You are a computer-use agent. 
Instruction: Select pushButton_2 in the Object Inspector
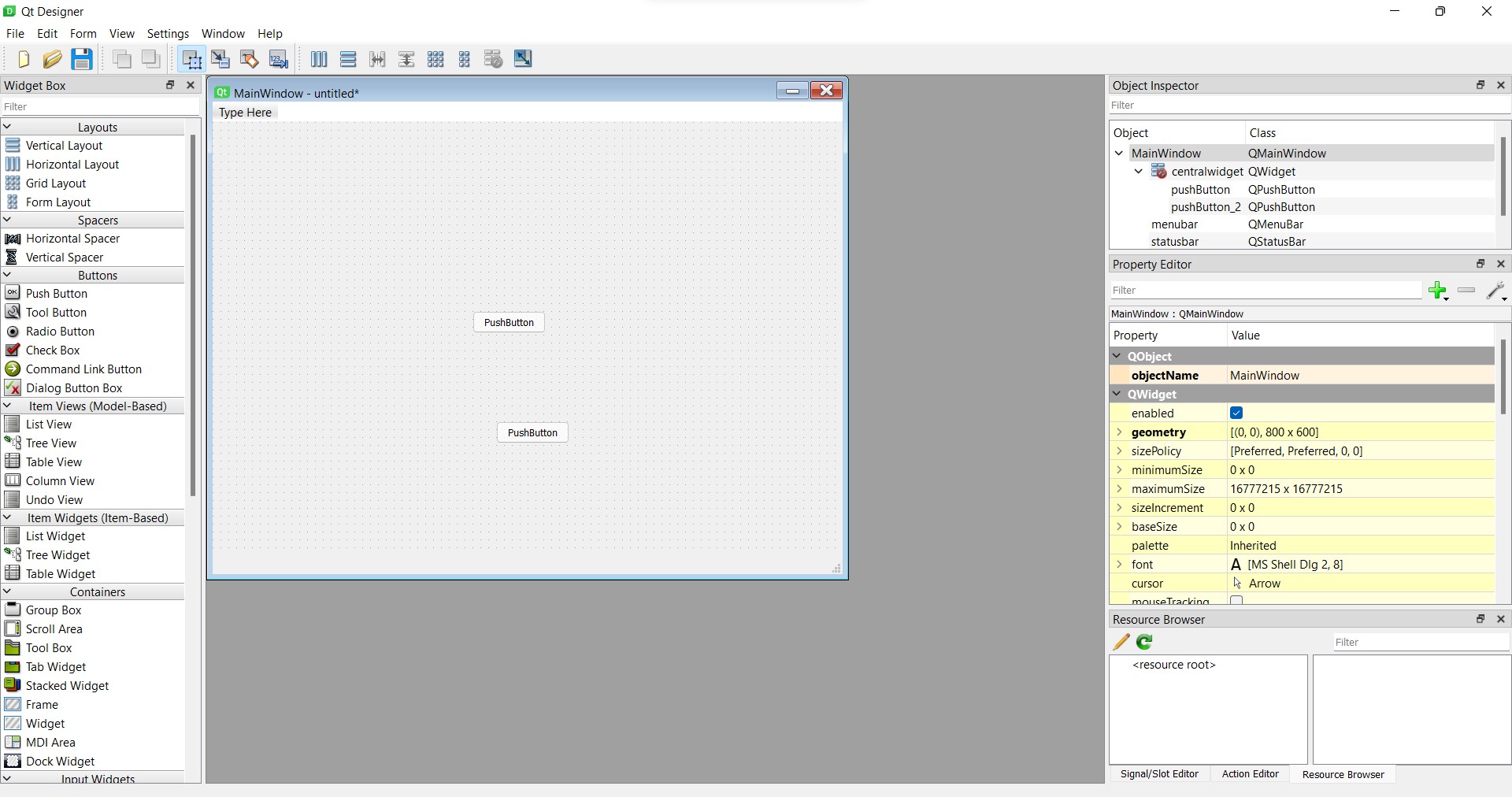(x=1205, y=207)
